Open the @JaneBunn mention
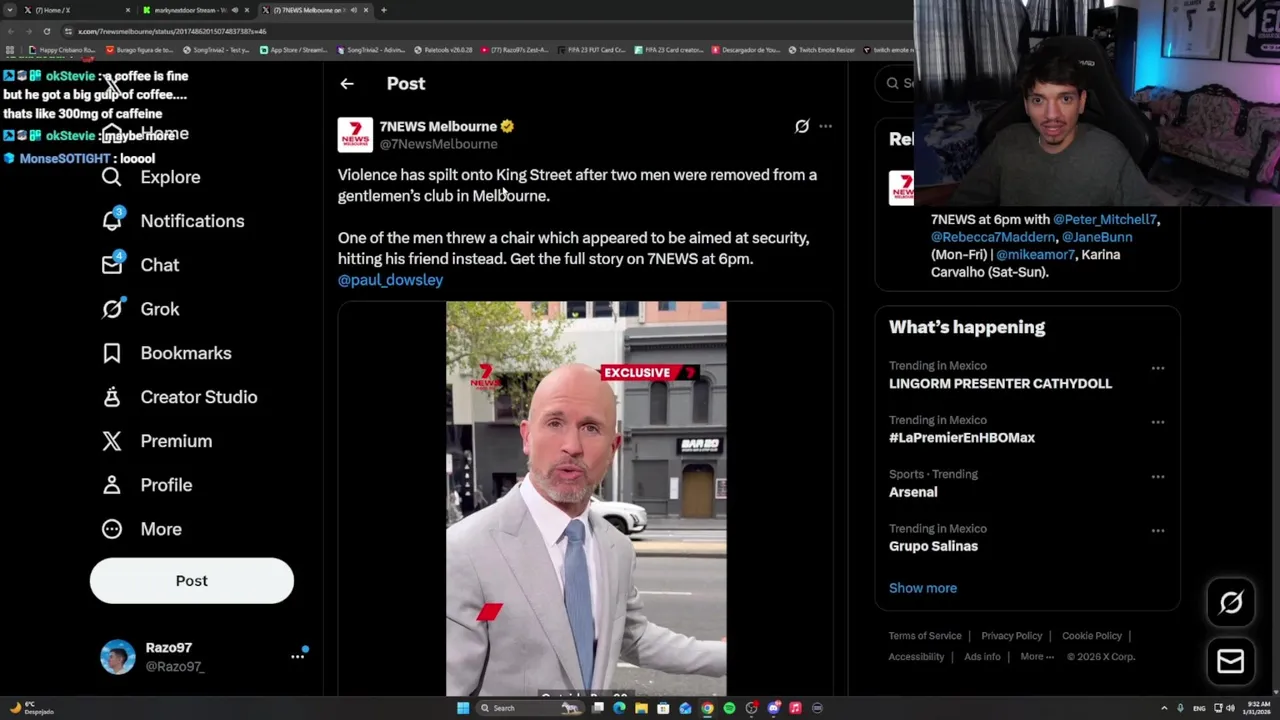The height and width of the screenshot is (720, 1280). click(1097, 237)
